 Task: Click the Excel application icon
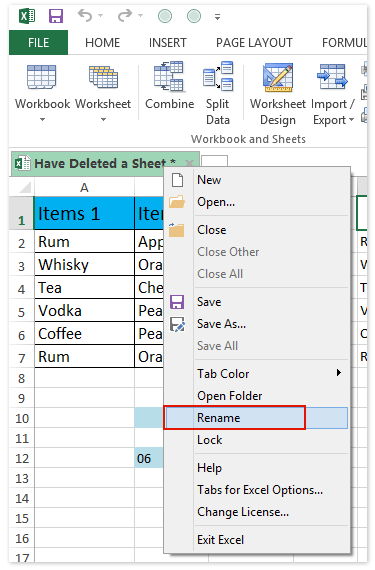27,16
